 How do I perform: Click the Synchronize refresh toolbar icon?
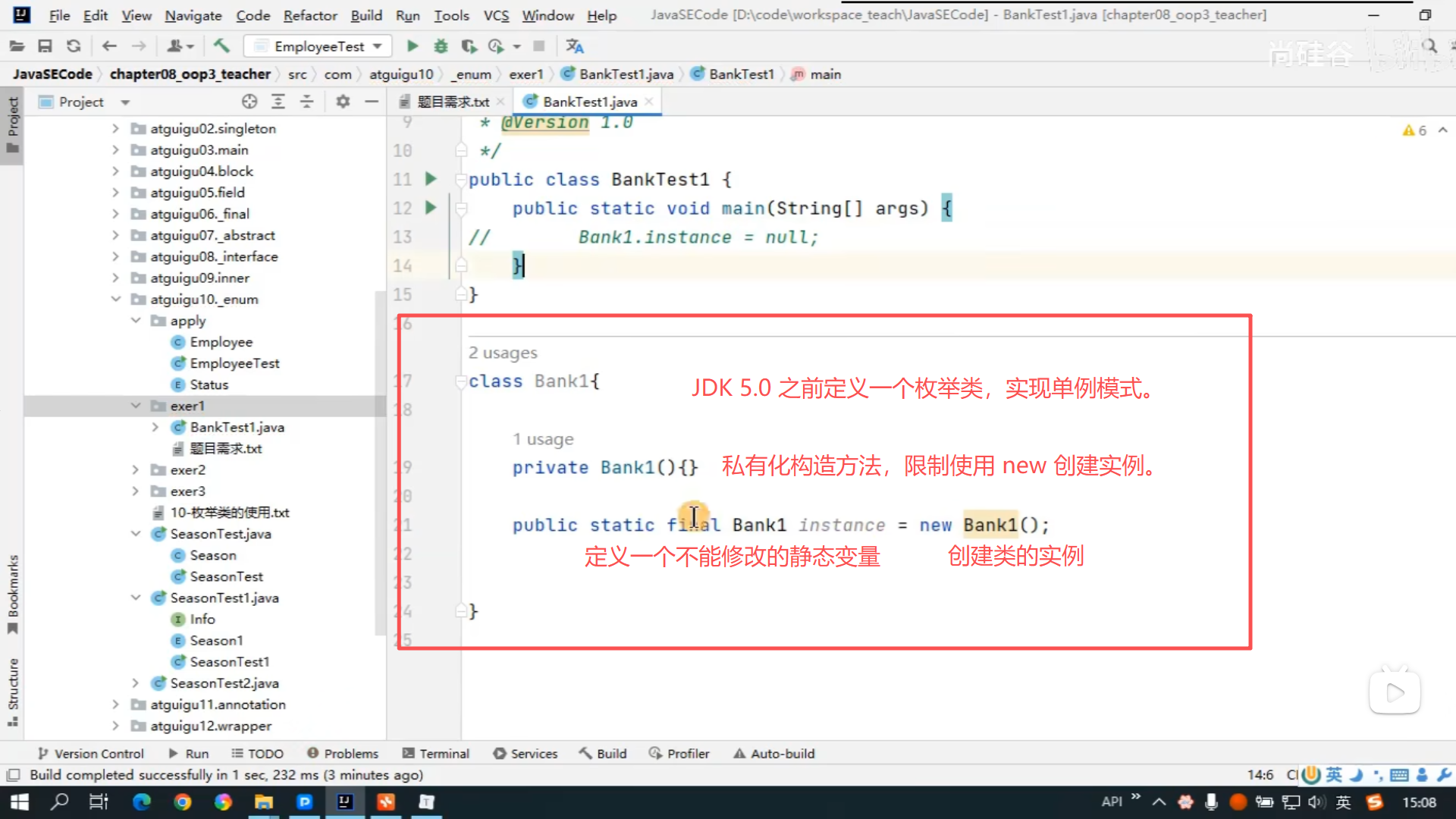click(x=74, y=46)
